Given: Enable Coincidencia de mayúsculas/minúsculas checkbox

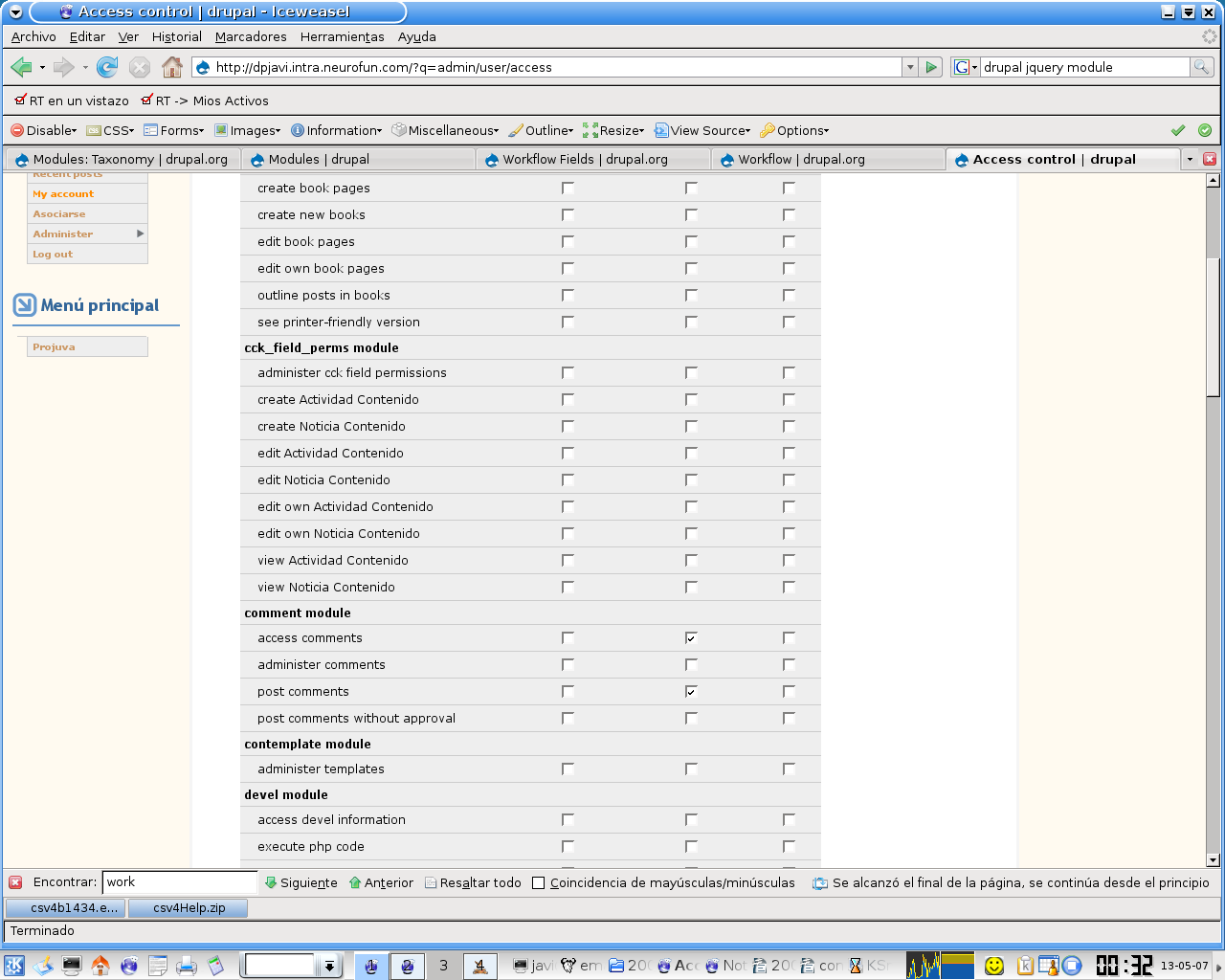Looking at the screenshot, I should 539,883.
